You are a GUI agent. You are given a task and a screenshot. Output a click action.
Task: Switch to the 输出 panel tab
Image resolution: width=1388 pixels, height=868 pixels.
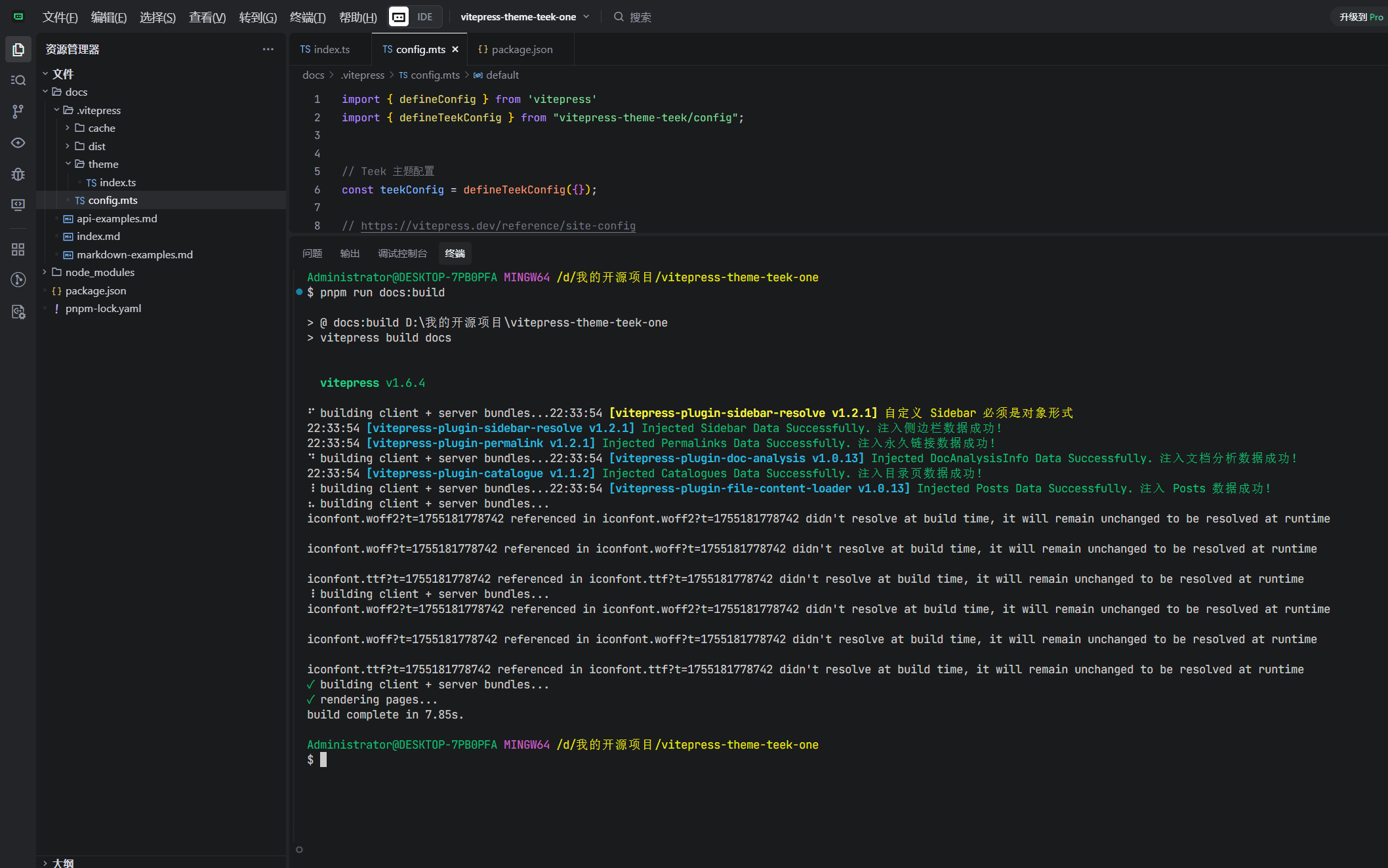[x=350, y=254]
